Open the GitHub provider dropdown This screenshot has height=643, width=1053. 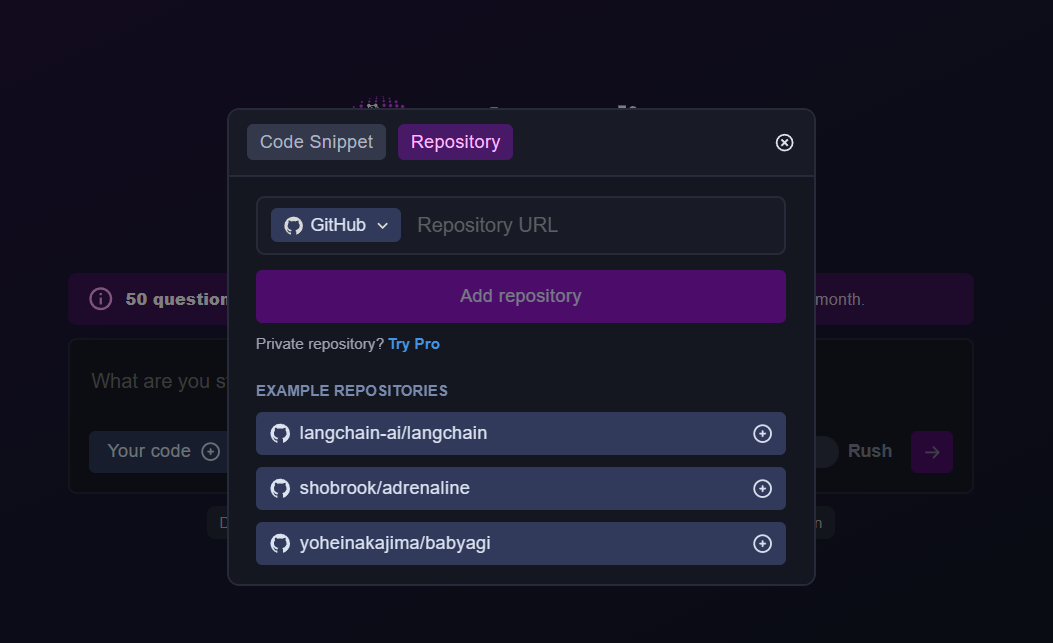click(x=336, y=225)
